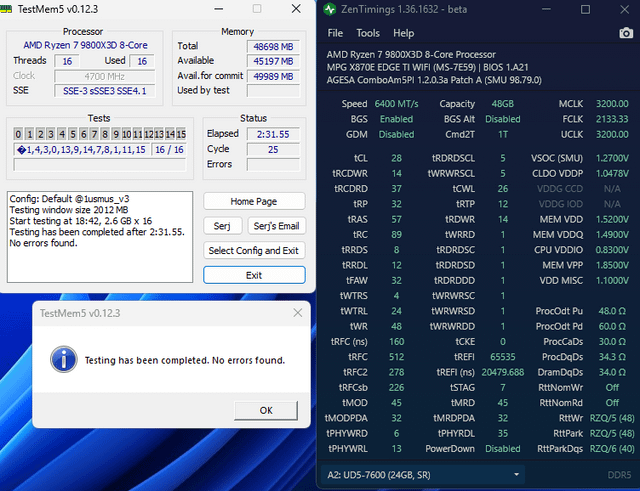The height and width of the screenshot is (491, 640).
Task: Click the RttParkDqs RZQ/6 (40) value
Action: [x=612, y=449]
